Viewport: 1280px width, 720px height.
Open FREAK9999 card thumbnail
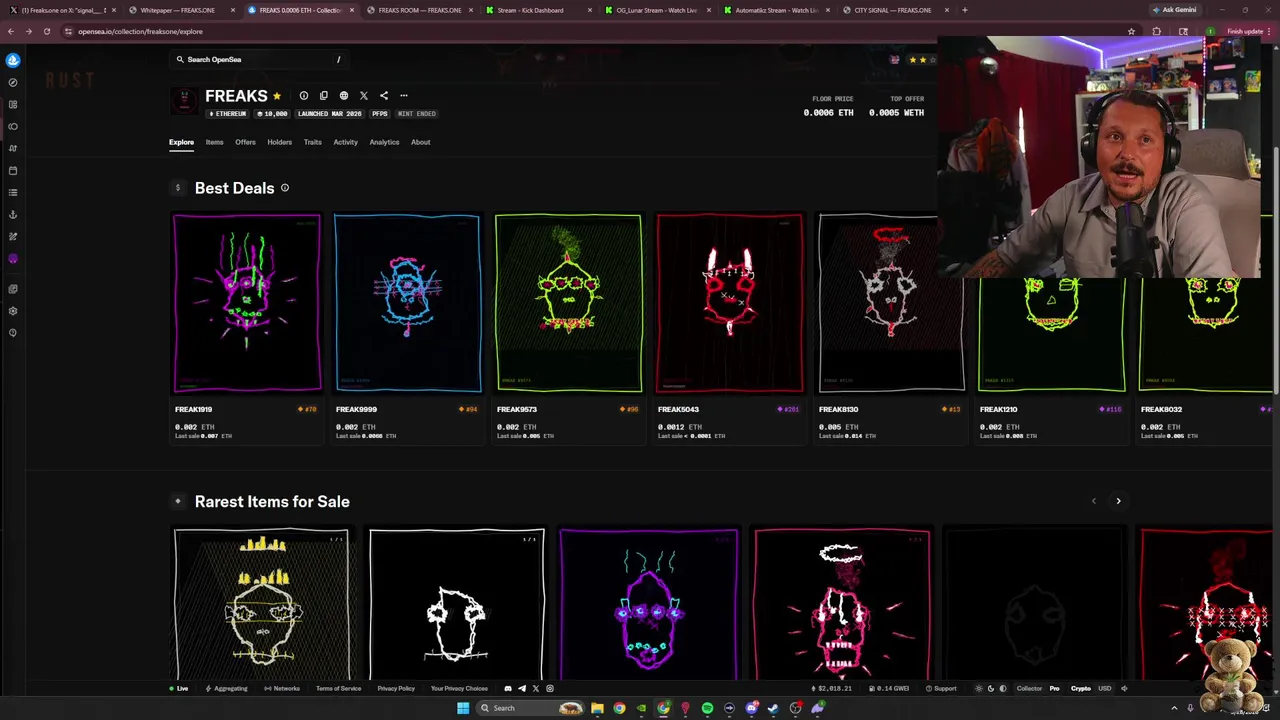(408, 303)
